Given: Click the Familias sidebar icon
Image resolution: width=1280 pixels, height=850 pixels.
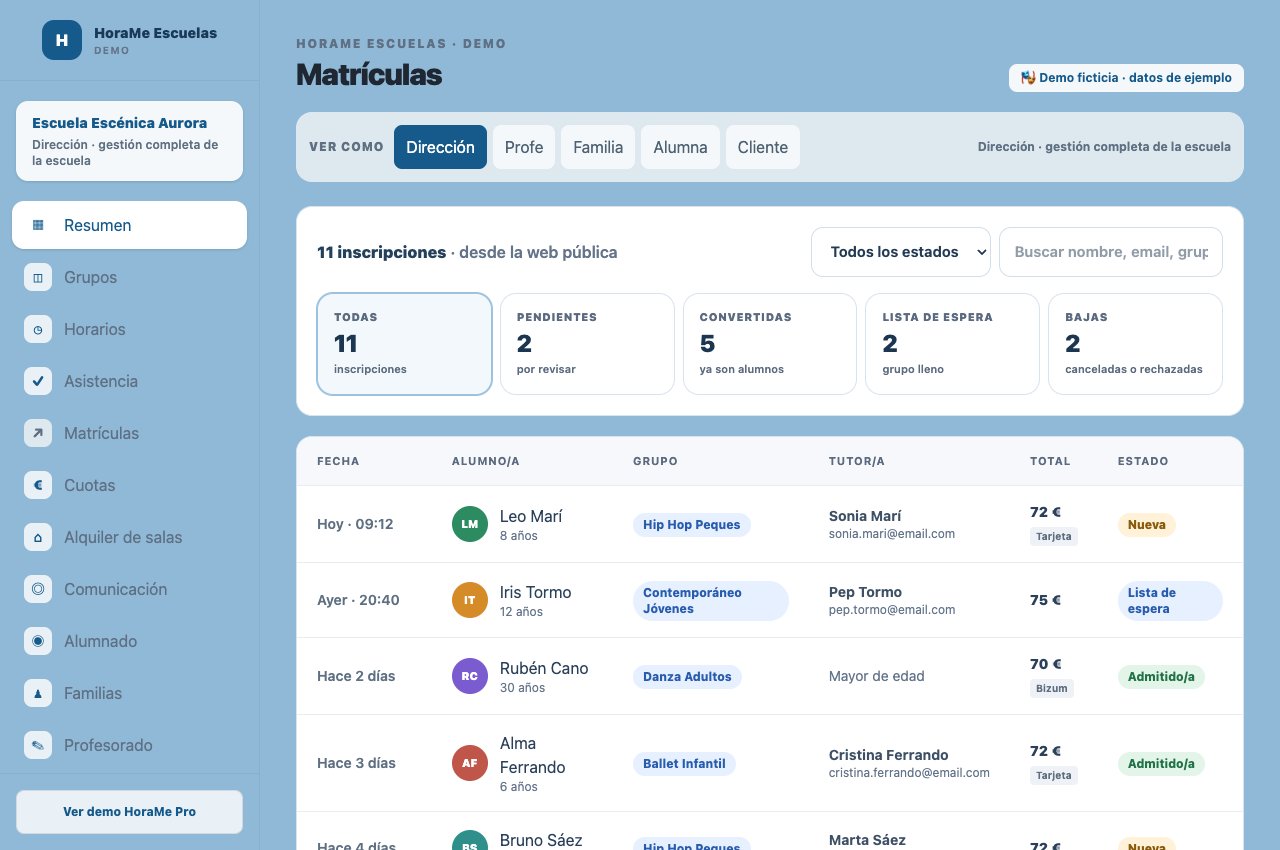Looking at the screenshot, I should (x=38, y=693).
